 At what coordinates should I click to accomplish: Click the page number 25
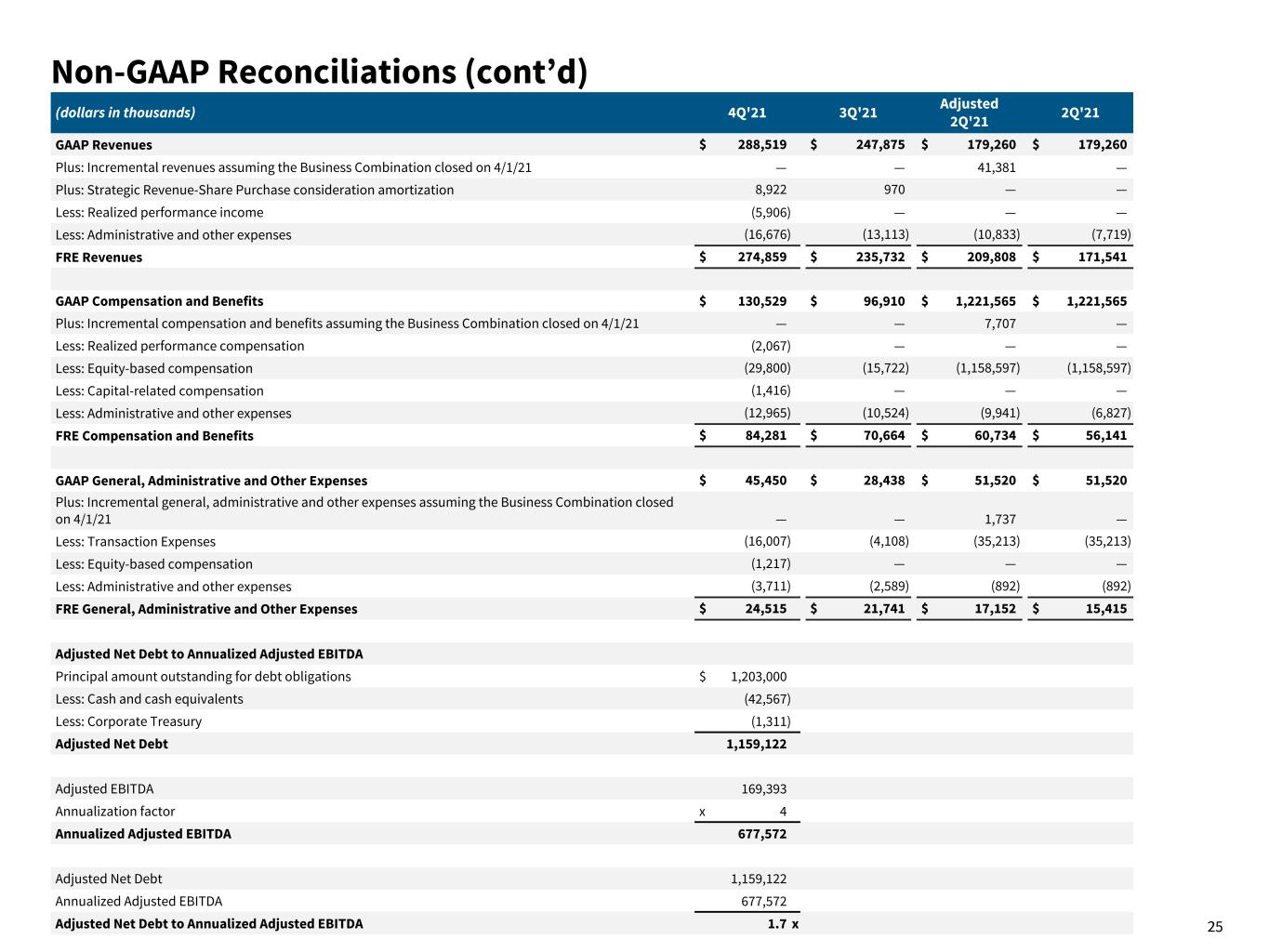(1215, 926)
